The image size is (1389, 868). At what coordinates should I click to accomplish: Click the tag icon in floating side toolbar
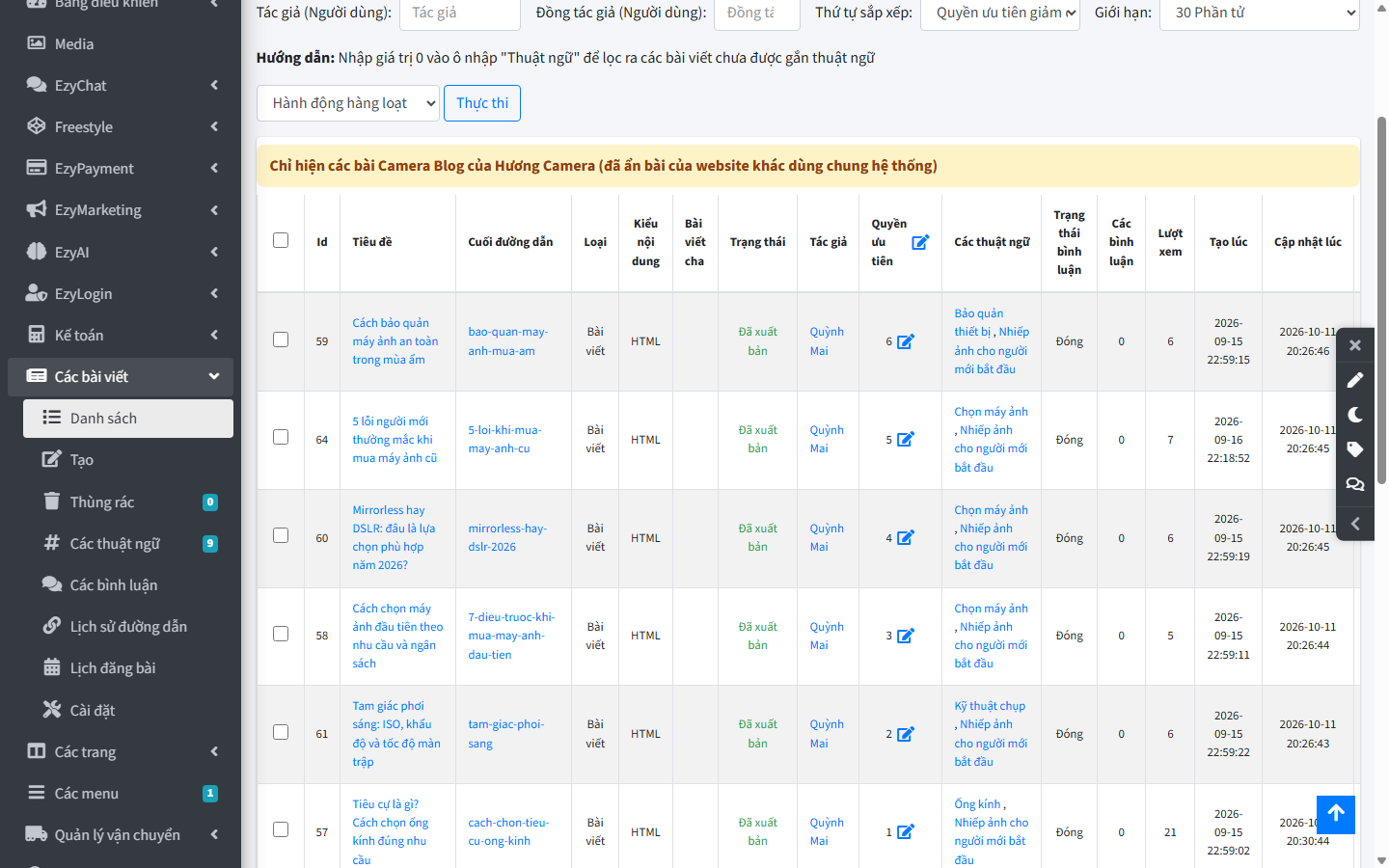(1355, 449)
